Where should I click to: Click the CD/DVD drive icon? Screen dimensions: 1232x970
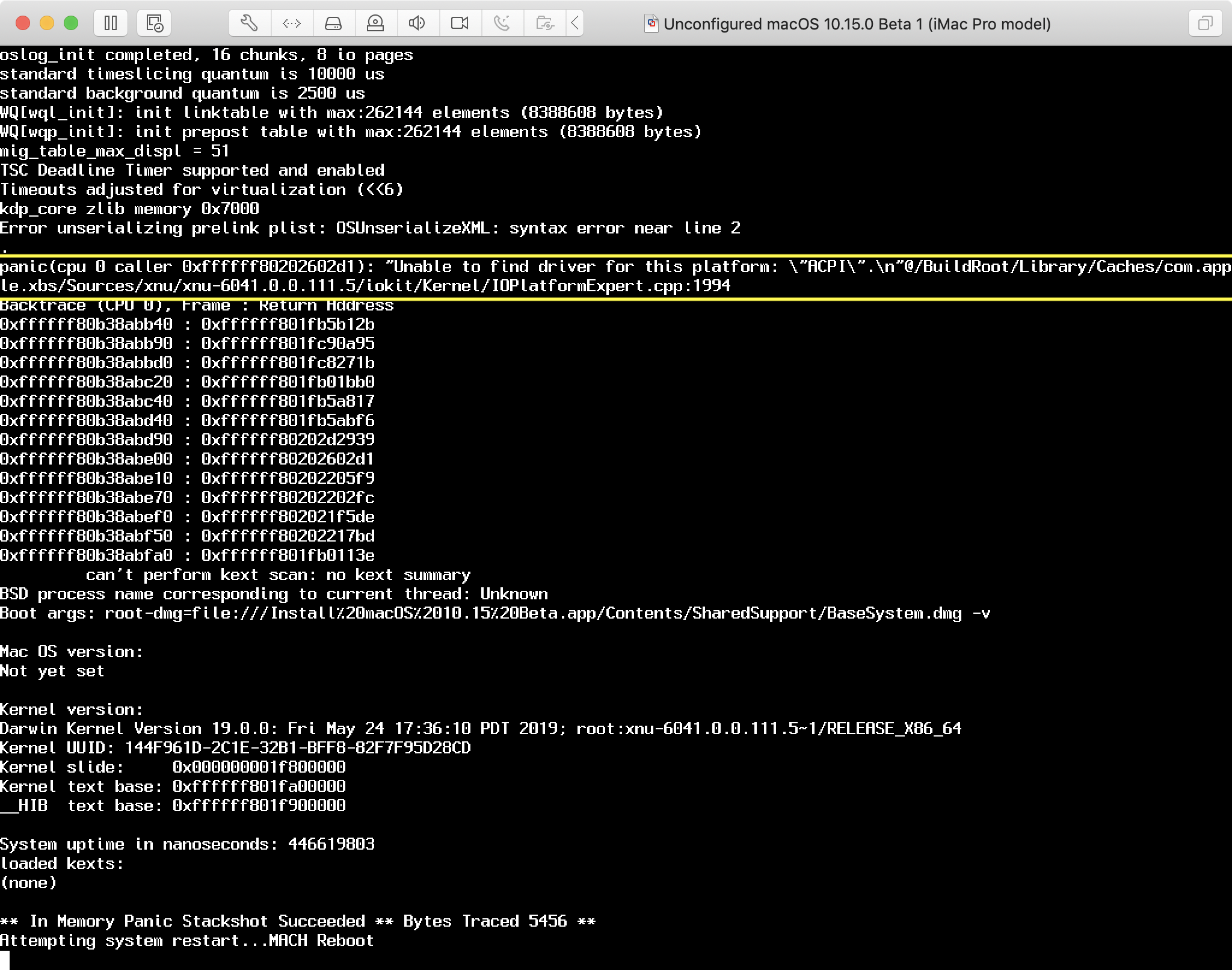[375, 23]
